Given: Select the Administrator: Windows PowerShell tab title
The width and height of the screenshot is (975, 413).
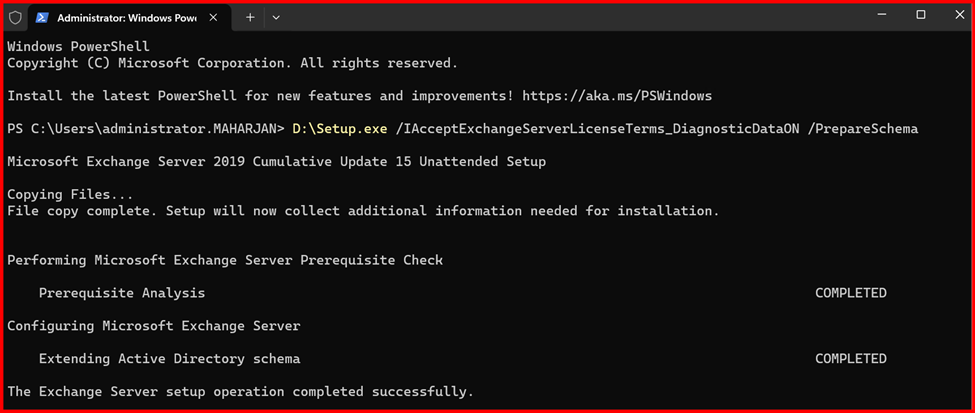Looking at the screenshot, I should [126, 18].
